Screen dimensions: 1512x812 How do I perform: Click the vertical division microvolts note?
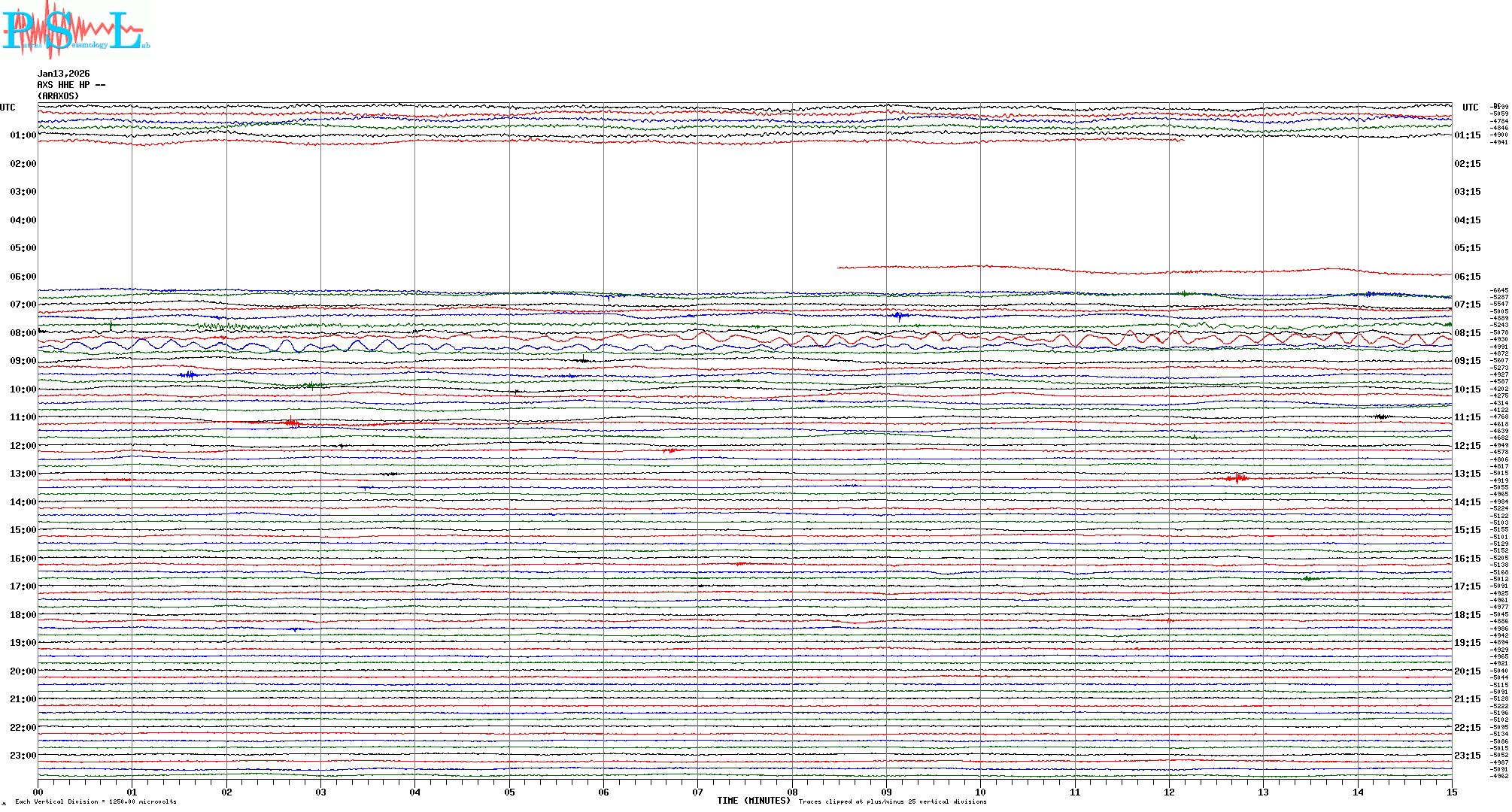point(96,802)
